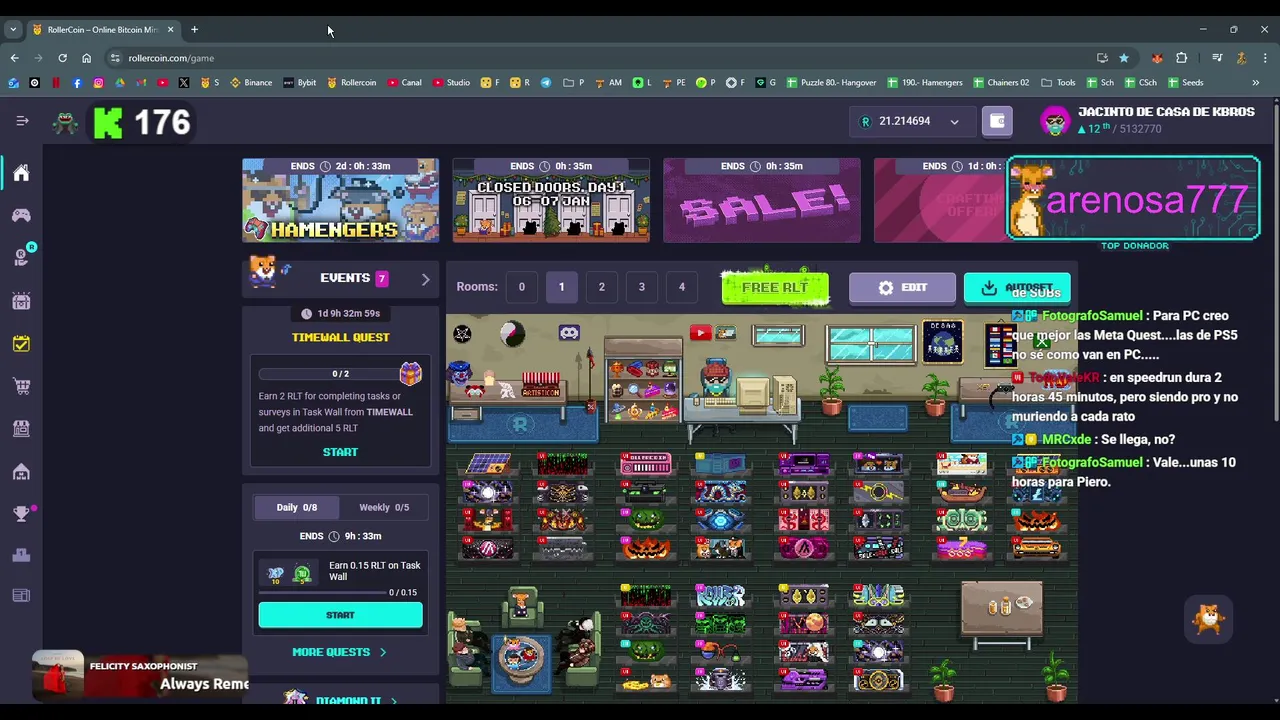Open the news page icon in sidebar
1280x720 pixels.
pos(21,596)
